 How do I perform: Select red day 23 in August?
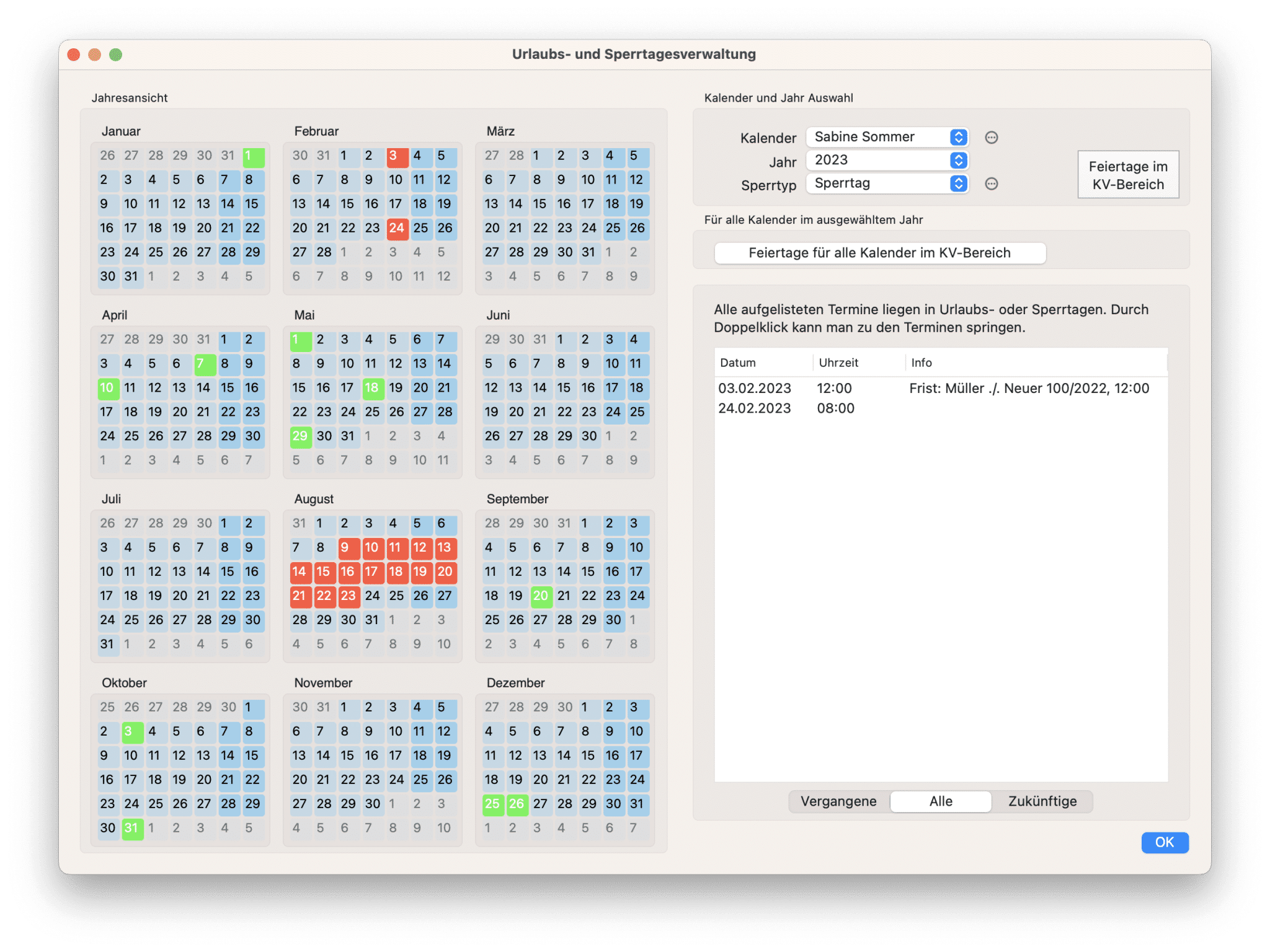click(349, 596)
